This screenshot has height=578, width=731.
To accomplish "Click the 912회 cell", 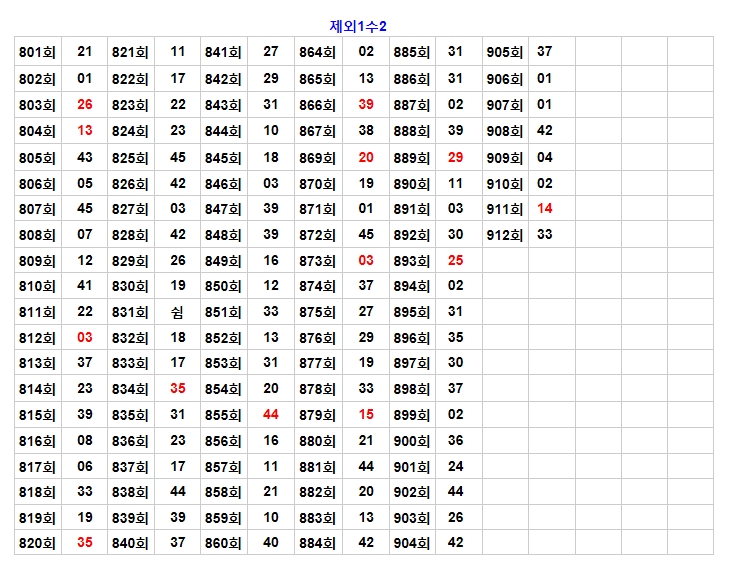I will (505, 235).
